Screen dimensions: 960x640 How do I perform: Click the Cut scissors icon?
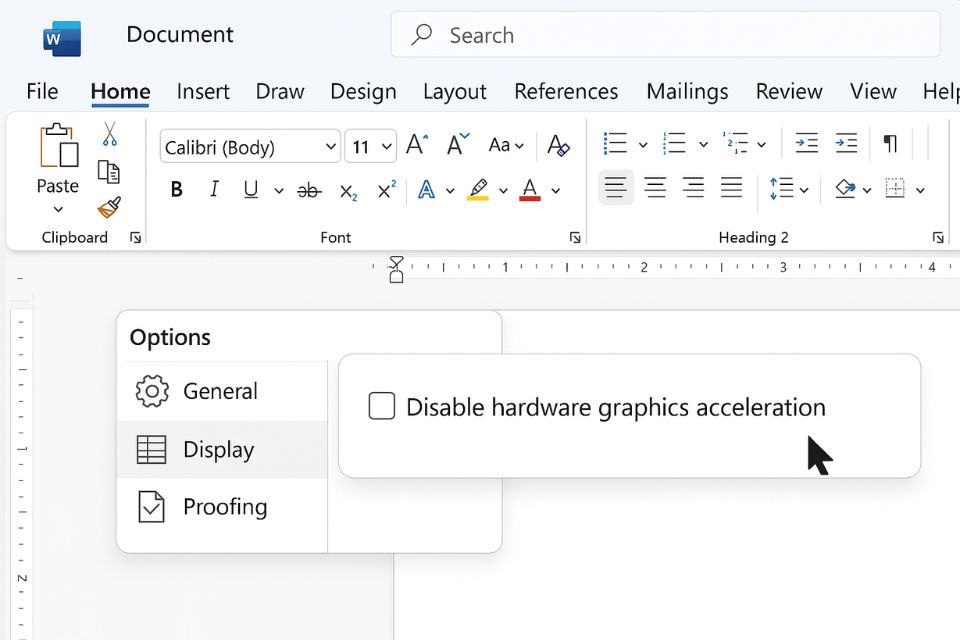point(109,134)
